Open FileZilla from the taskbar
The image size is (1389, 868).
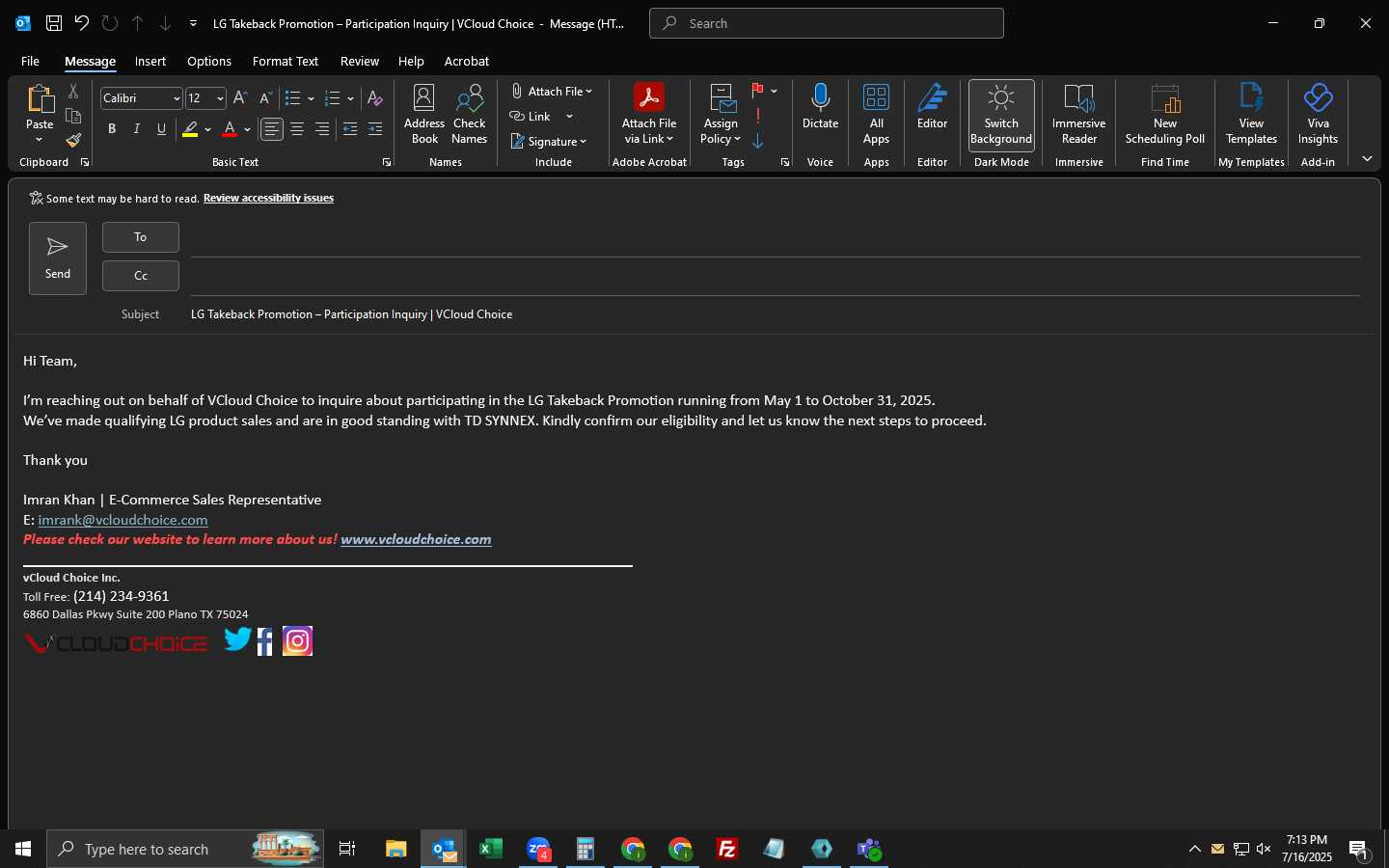tap(727, 849)
